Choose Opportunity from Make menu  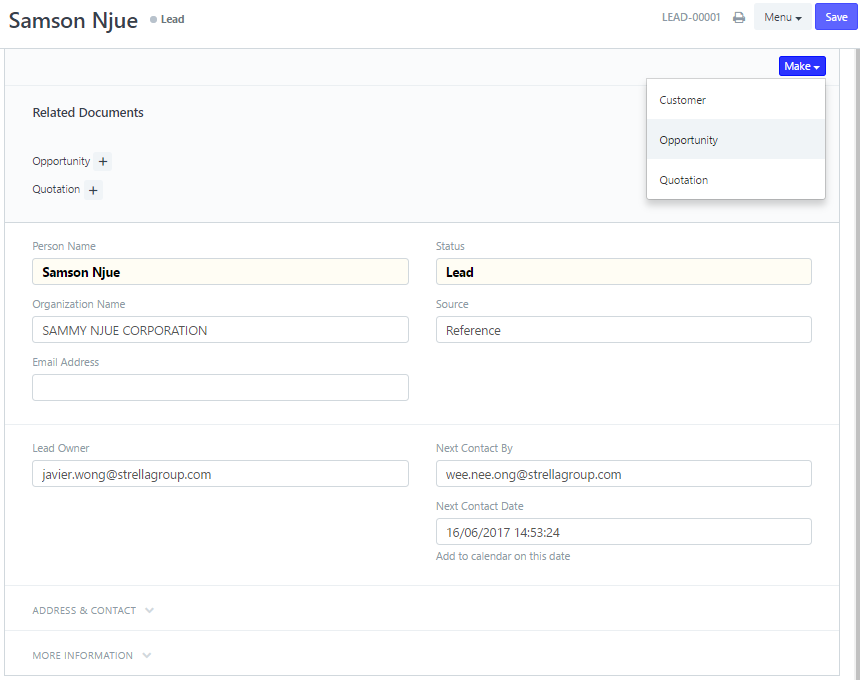(735, 140)
